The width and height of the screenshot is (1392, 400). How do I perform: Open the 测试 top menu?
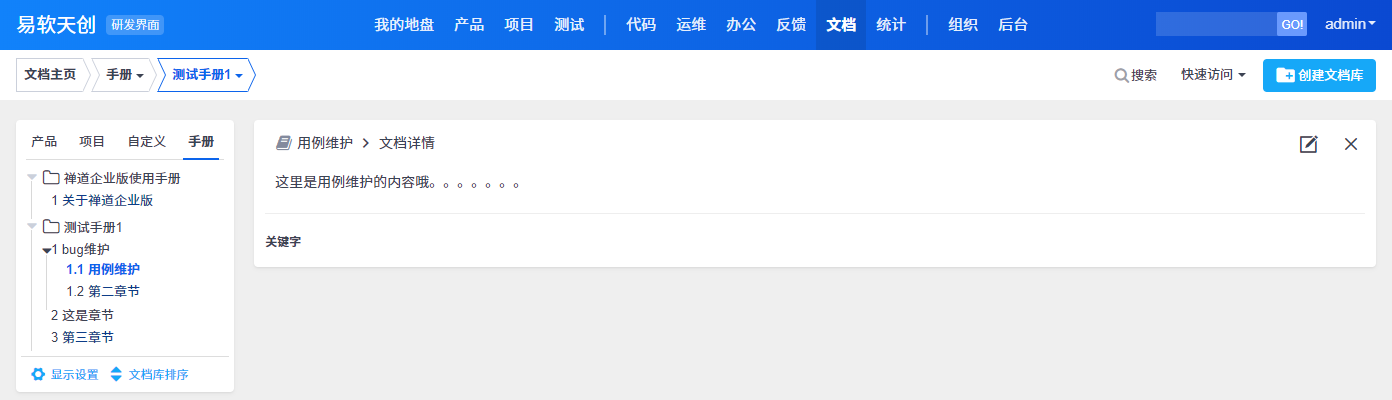569,25
